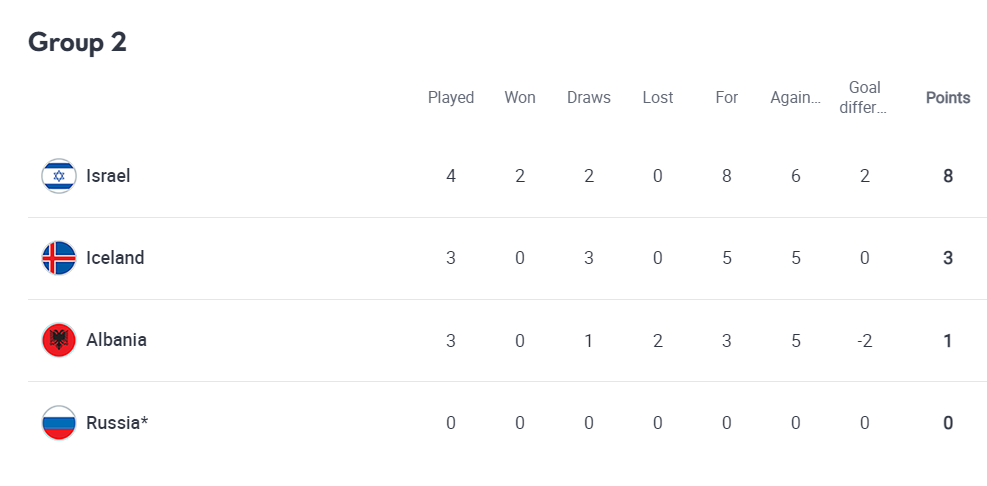Image resolution: width=987 pixels, height=486 pixels.
Task: Select Iceland's points value 3
Action: click(948, 258)
